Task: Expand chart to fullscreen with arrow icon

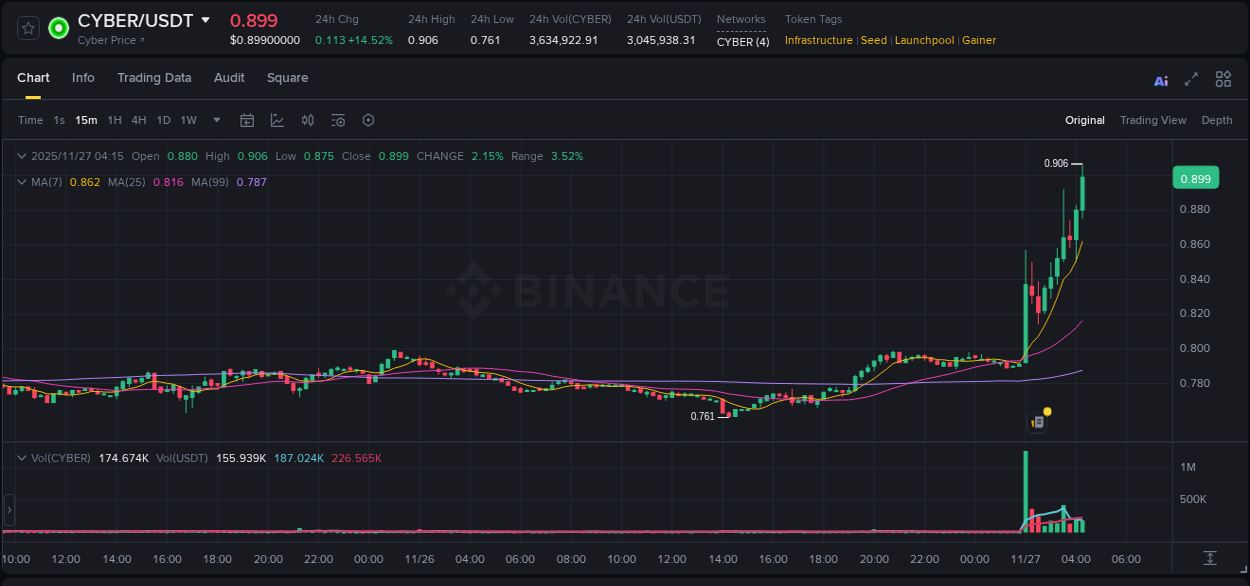Action: tap(1192, 79)
